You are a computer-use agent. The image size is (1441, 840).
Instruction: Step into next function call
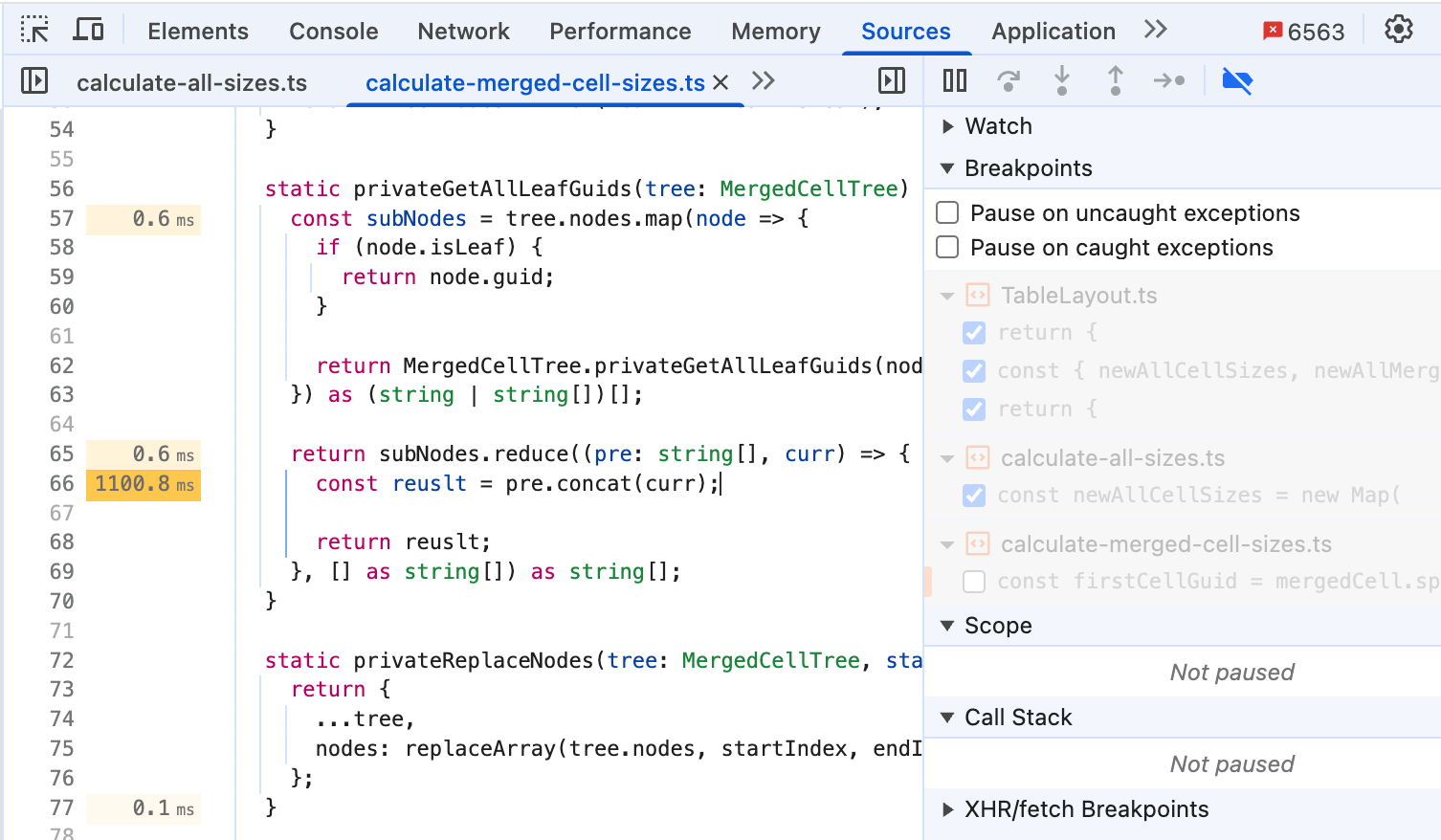pyautogui.click(x=1062, y=80)
